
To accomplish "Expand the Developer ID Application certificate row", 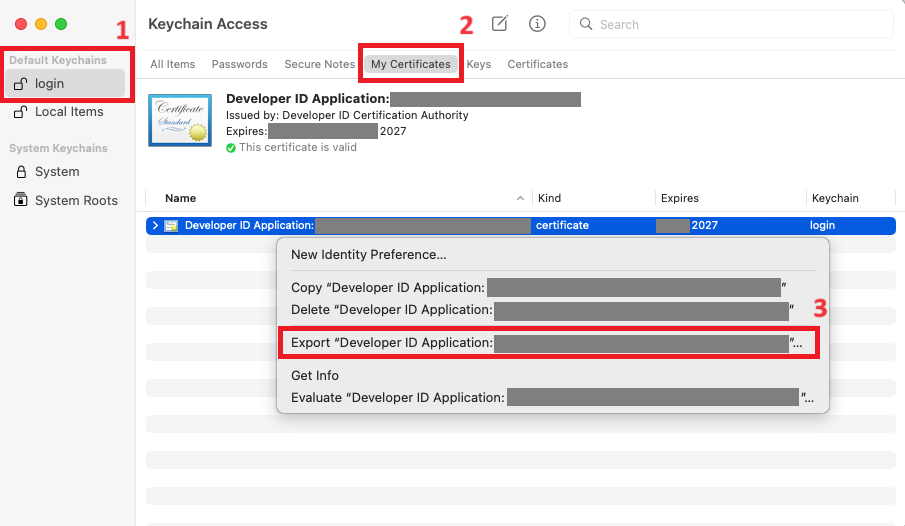I will coord(155,226).
